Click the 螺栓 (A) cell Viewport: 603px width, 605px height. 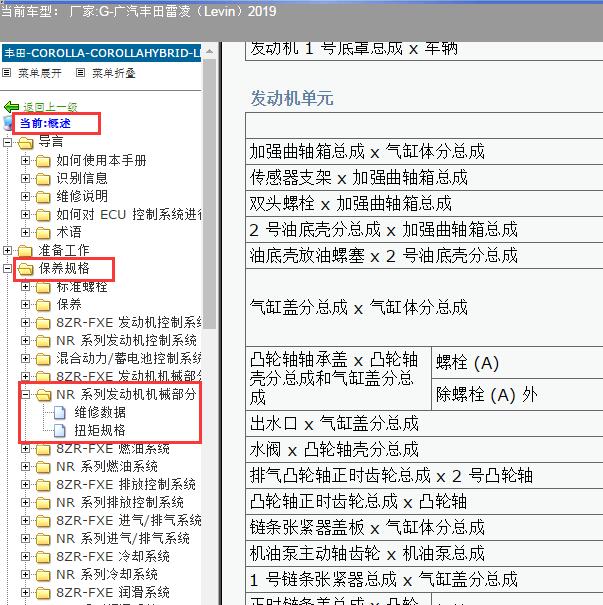click(517, 362)
